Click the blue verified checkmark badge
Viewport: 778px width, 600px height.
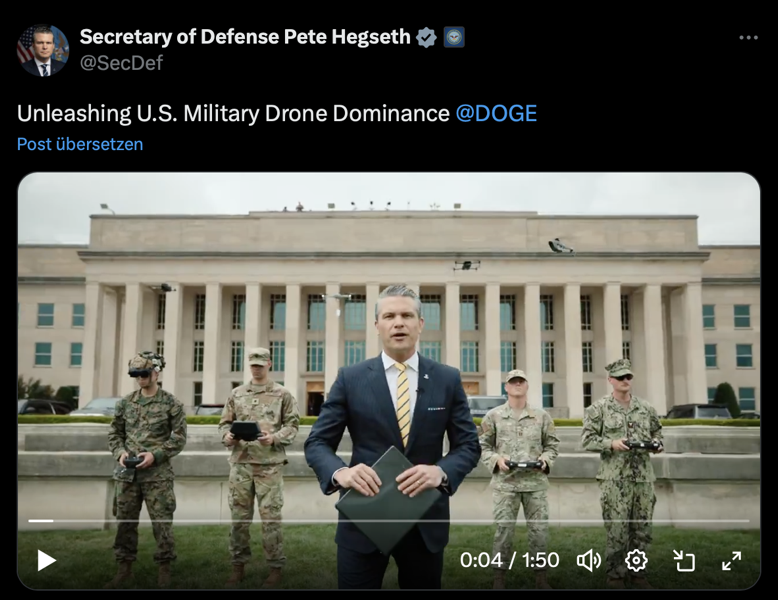pos(426,37)
